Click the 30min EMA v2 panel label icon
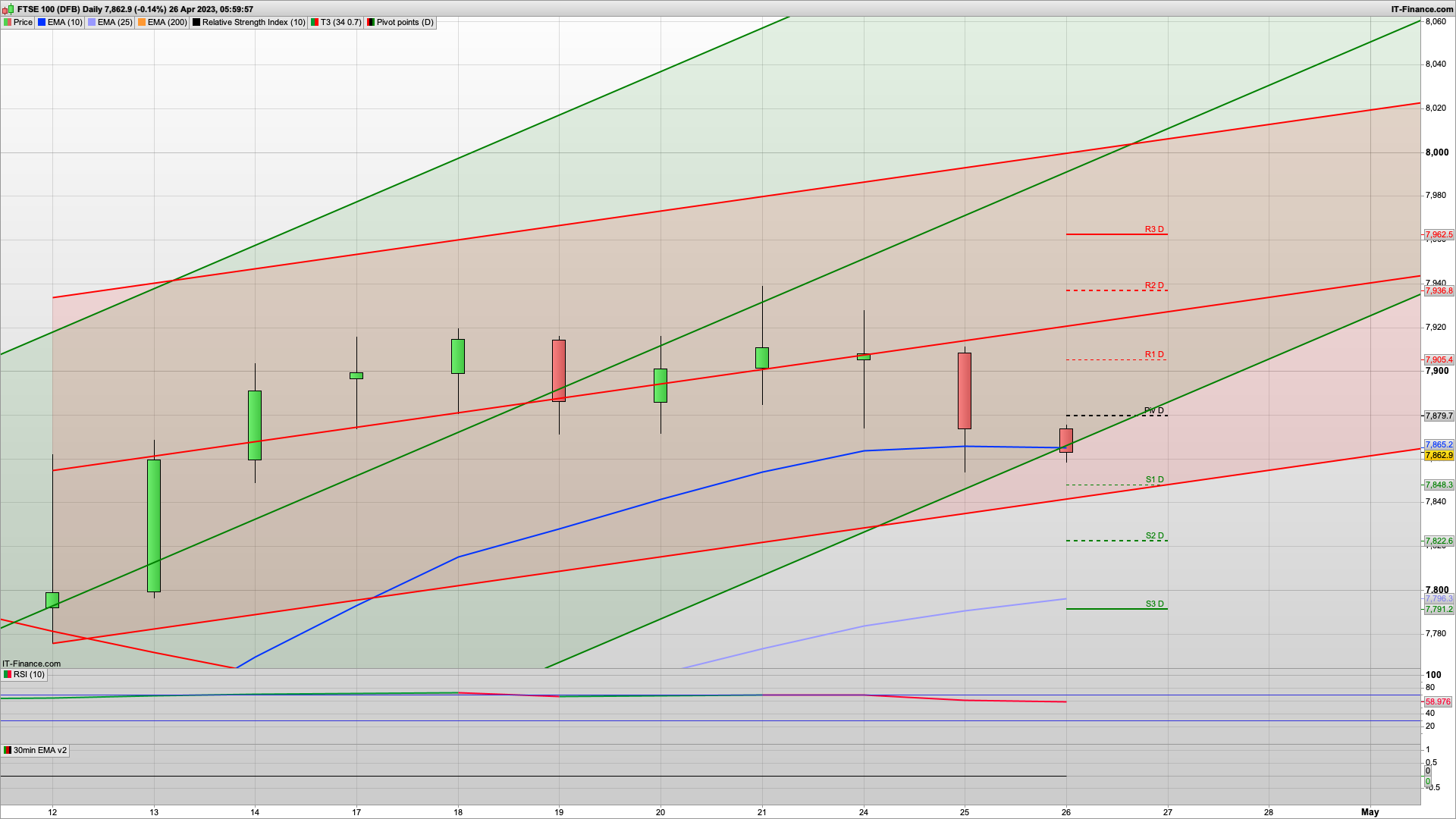The width and height of the screenshot is (1456, 819). [8, 750]
